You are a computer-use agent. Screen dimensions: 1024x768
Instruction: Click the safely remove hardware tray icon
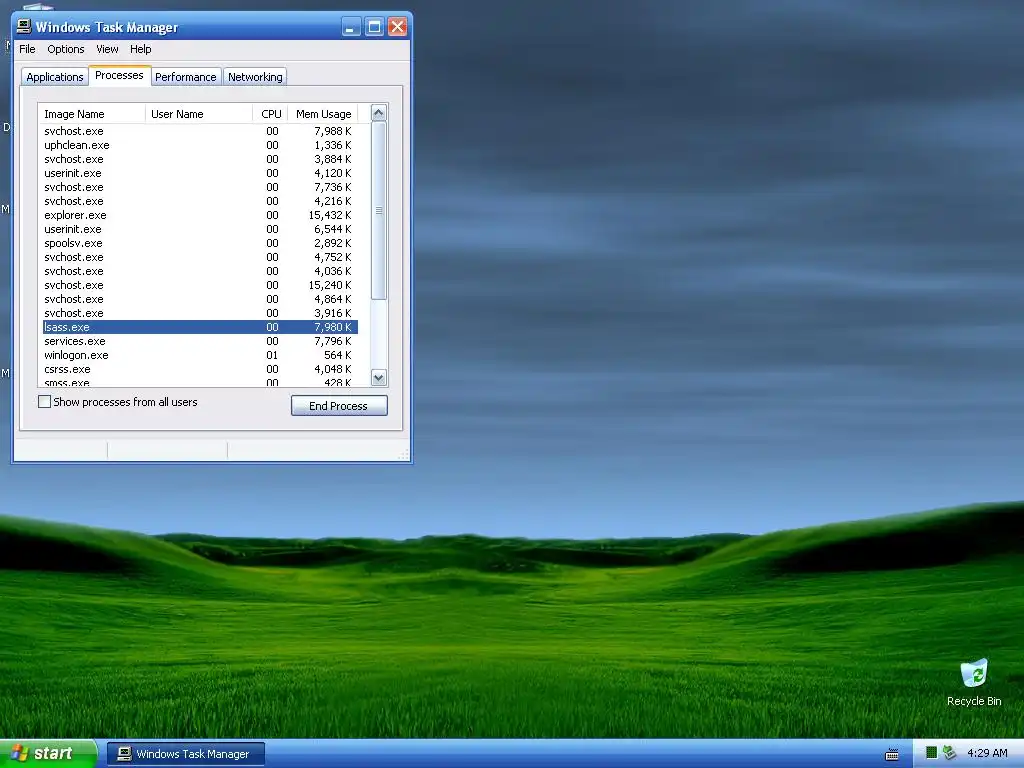point(949,753)
